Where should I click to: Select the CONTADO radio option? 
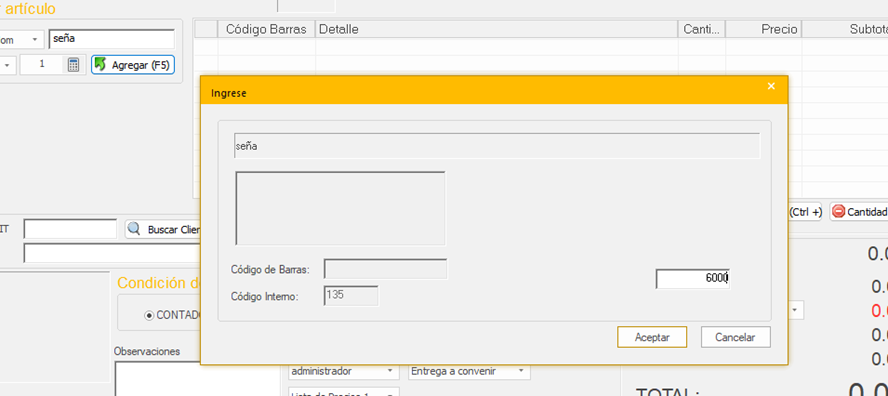click(x=149, y=316)
